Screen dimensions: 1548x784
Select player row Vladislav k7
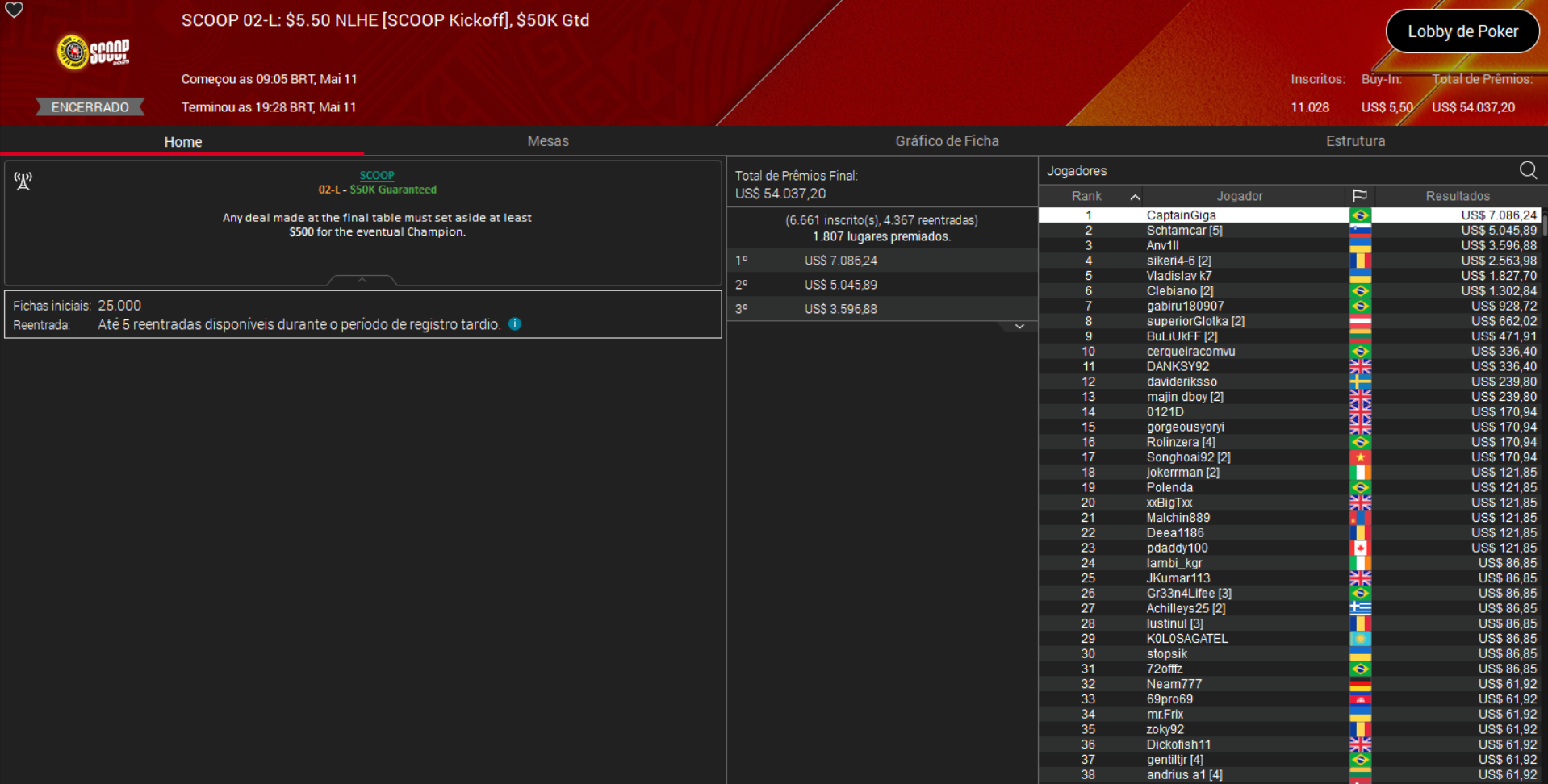click(x=1290, y=276)
